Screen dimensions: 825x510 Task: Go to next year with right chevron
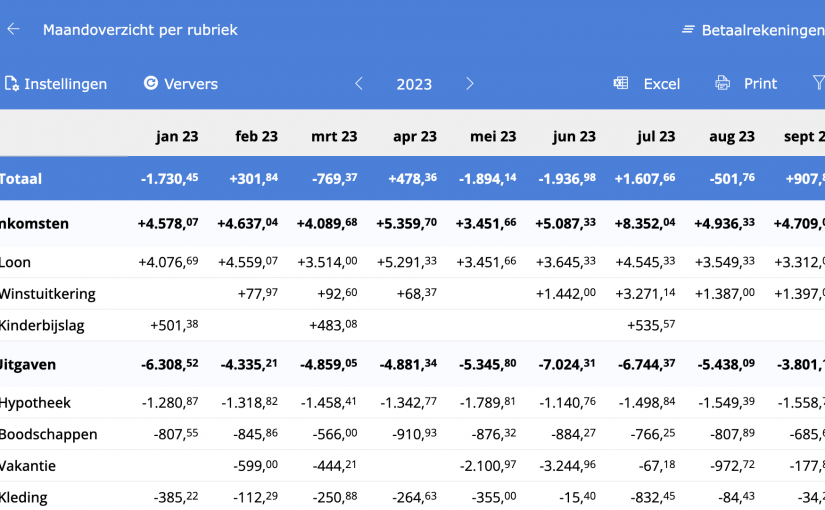(470, 84)
